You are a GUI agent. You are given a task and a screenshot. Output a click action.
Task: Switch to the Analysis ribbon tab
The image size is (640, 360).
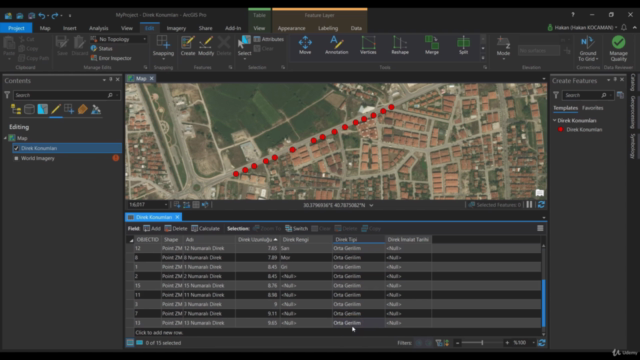click(x=98, y=28)
